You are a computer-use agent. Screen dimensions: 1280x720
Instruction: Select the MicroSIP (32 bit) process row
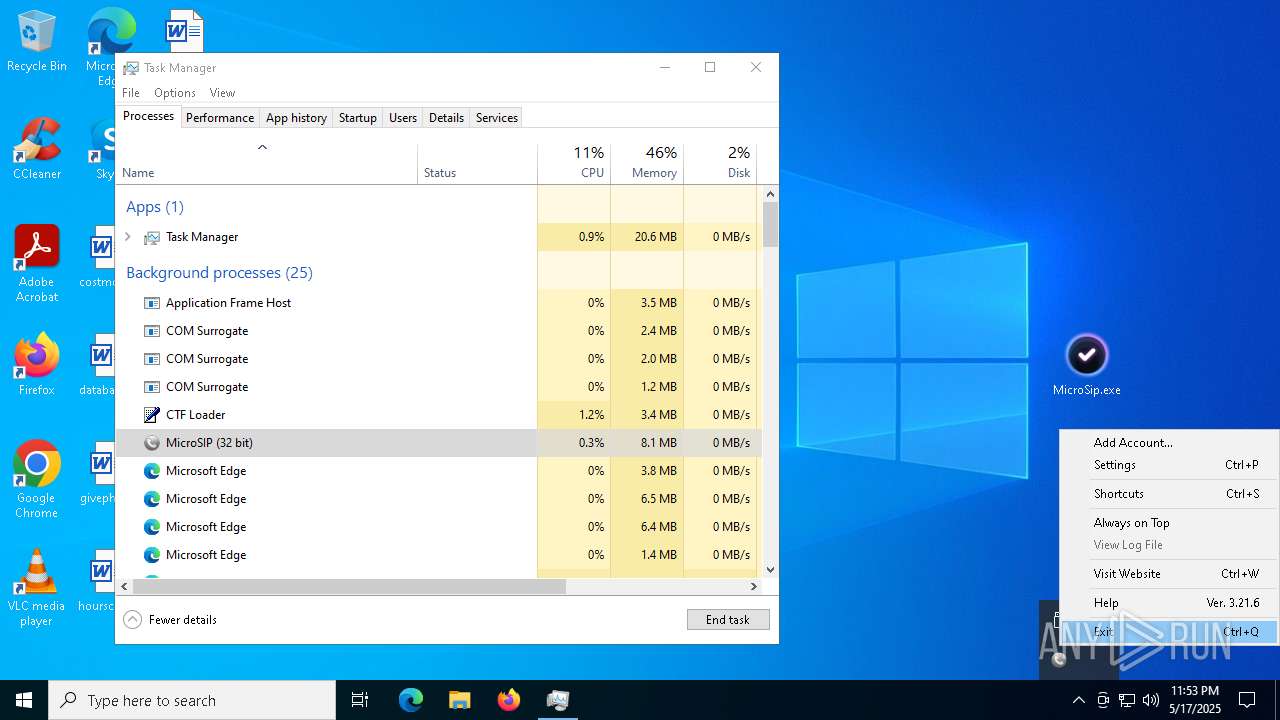point(438,443)
